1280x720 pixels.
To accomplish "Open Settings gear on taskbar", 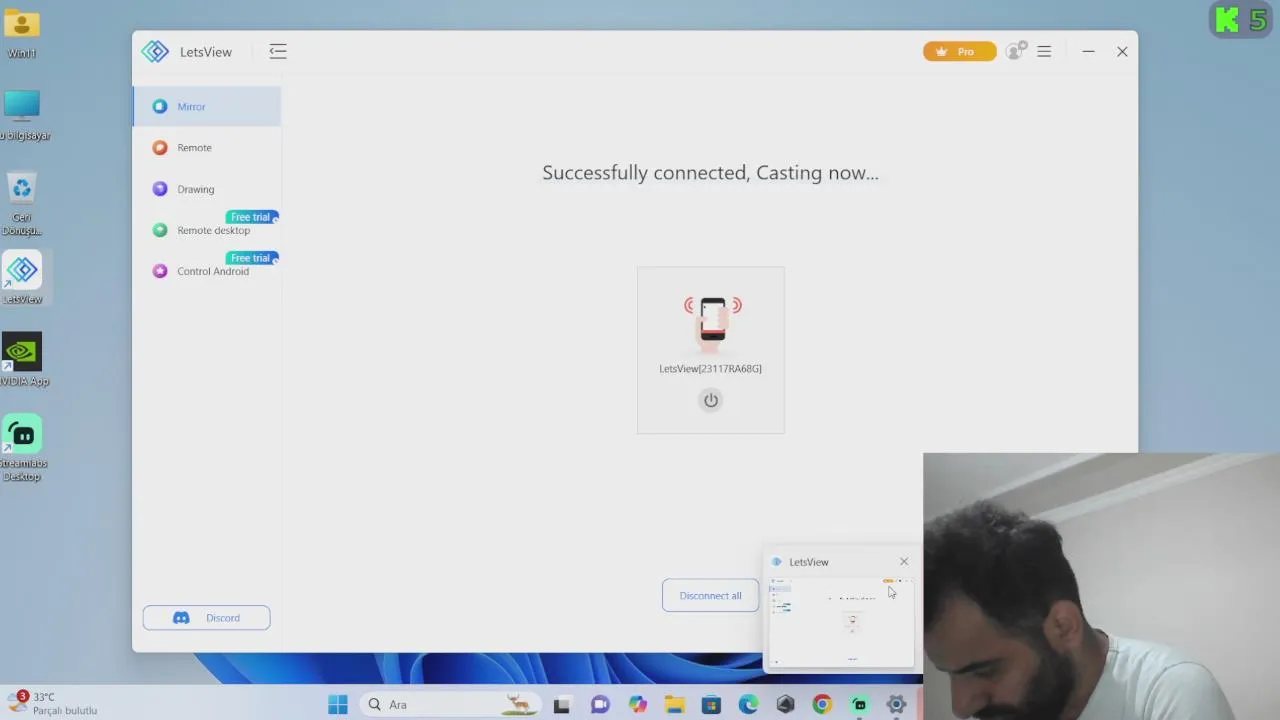I will pos(896,704).
